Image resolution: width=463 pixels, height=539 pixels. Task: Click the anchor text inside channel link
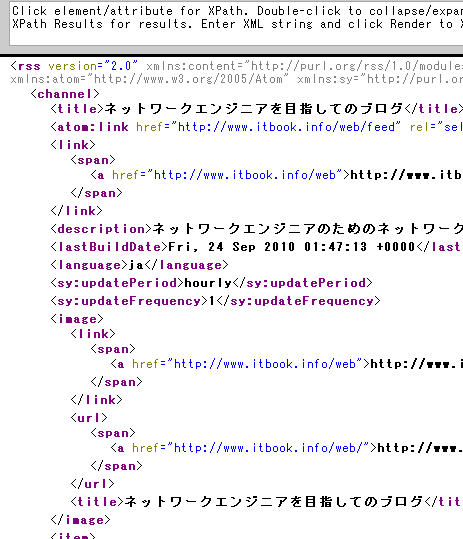click(x=406, y=175)
